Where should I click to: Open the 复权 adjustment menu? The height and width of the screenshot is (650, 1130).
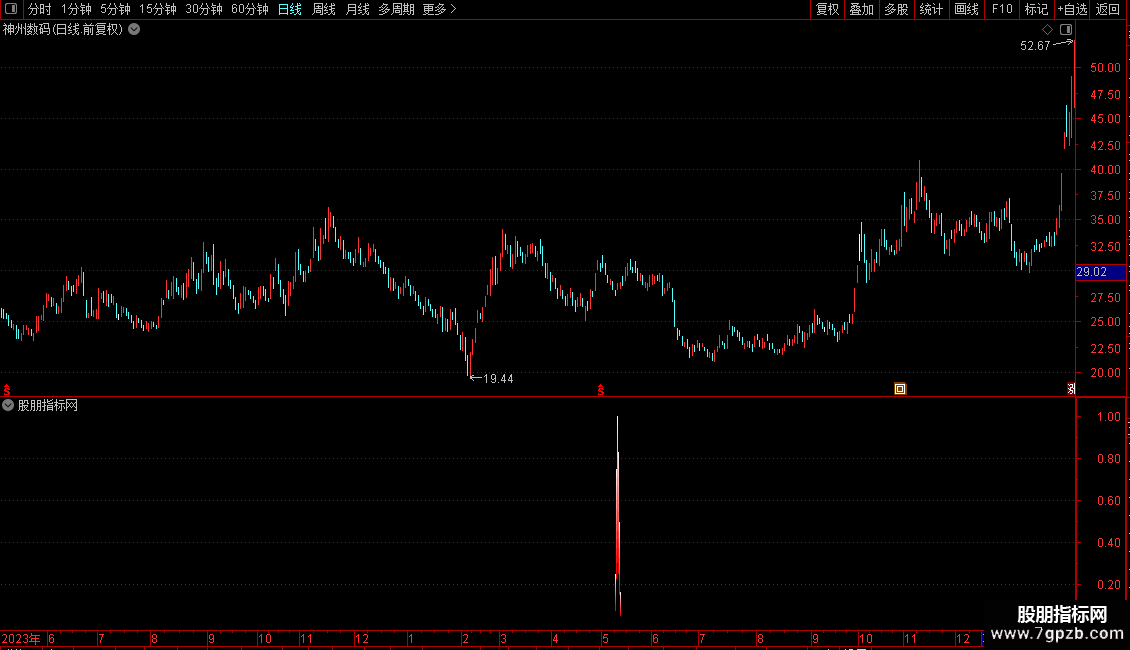tap(827, 9)
